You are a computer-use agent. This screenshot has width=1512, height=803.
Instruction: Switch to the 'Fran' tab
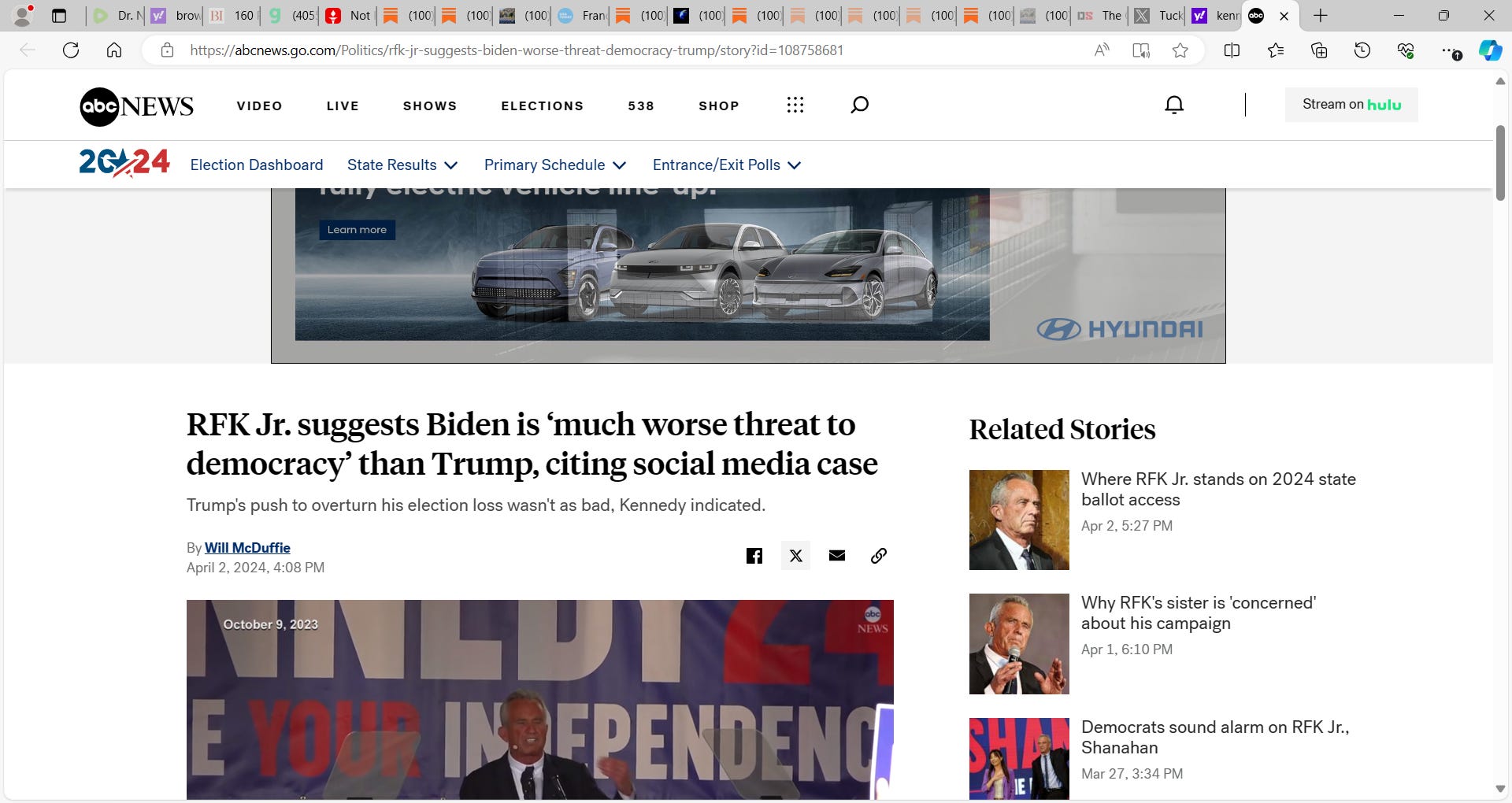coord(581,16)
